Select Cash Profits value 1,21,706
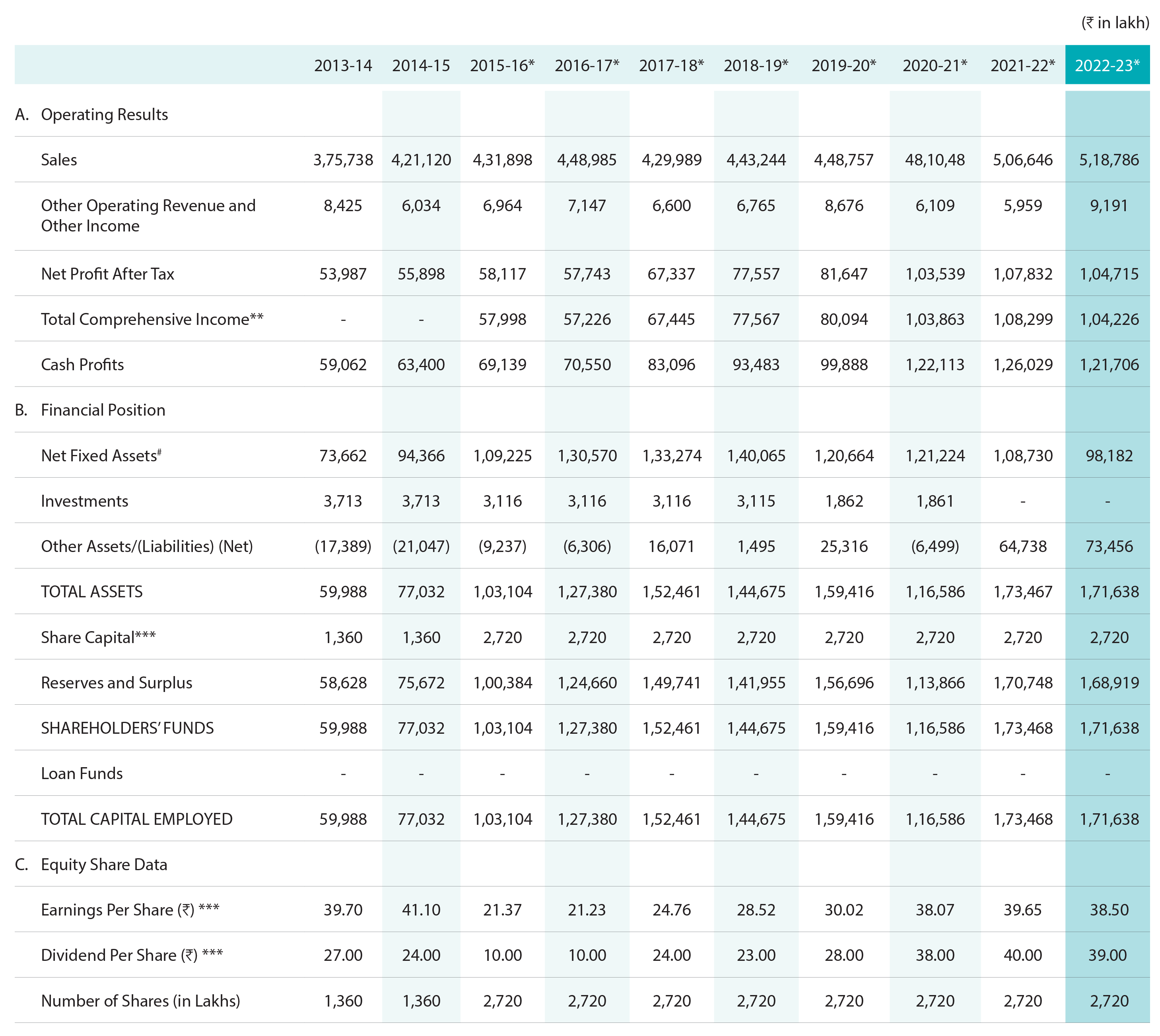Screen dimensions: 1160x1036 [x=1109, y=364]
